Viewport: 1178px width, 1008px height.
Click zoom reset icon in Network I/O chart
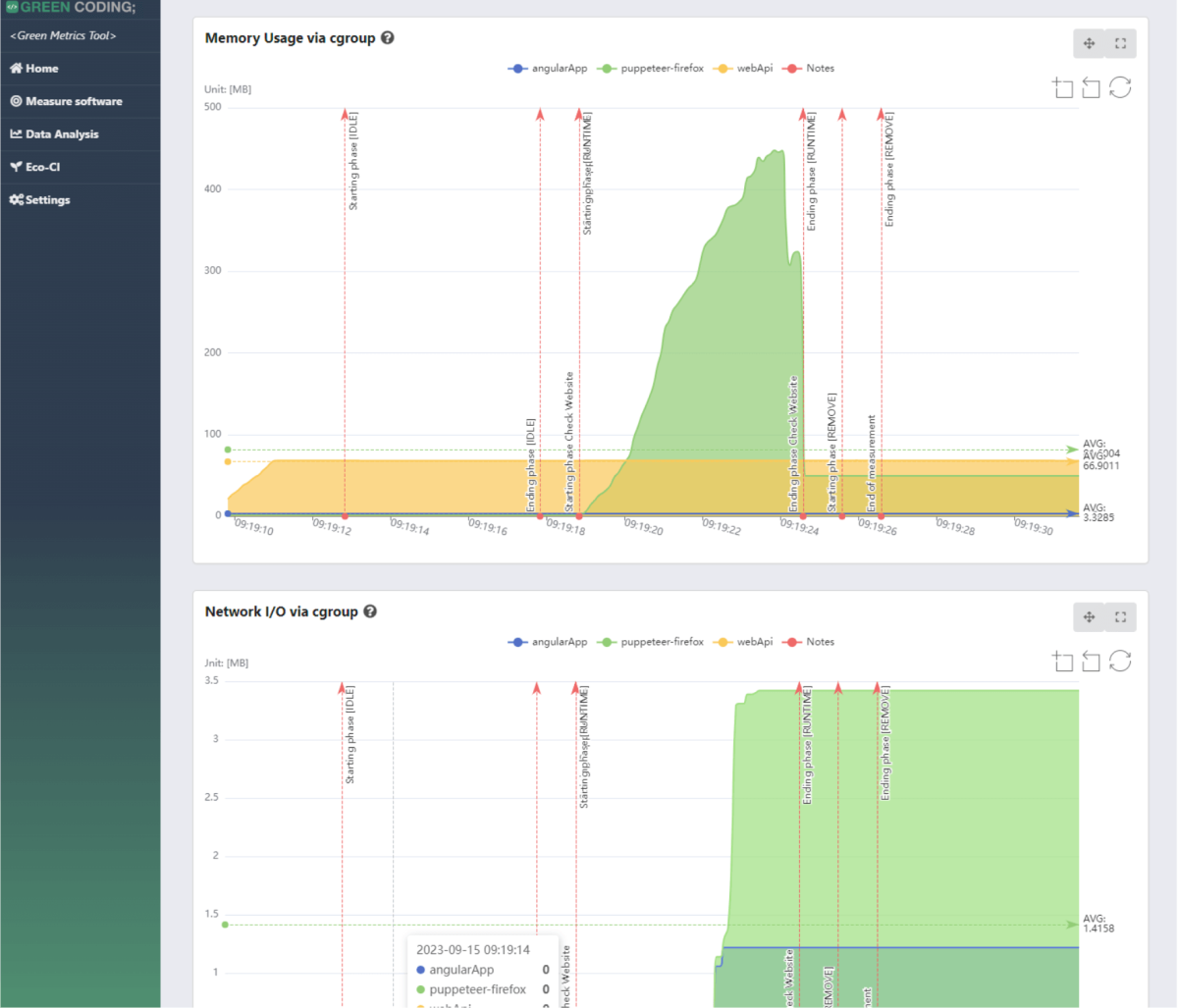[x=1091, y=661]
